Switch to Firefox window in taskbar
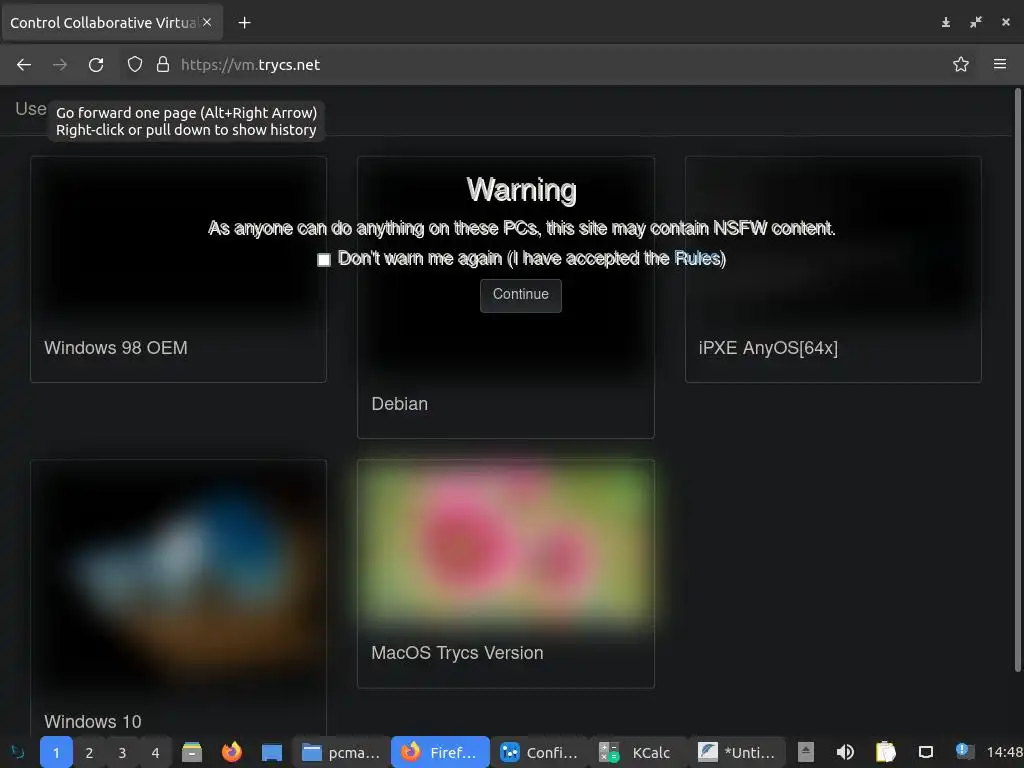The image size is (1024, 768). (x=440, y=752)
